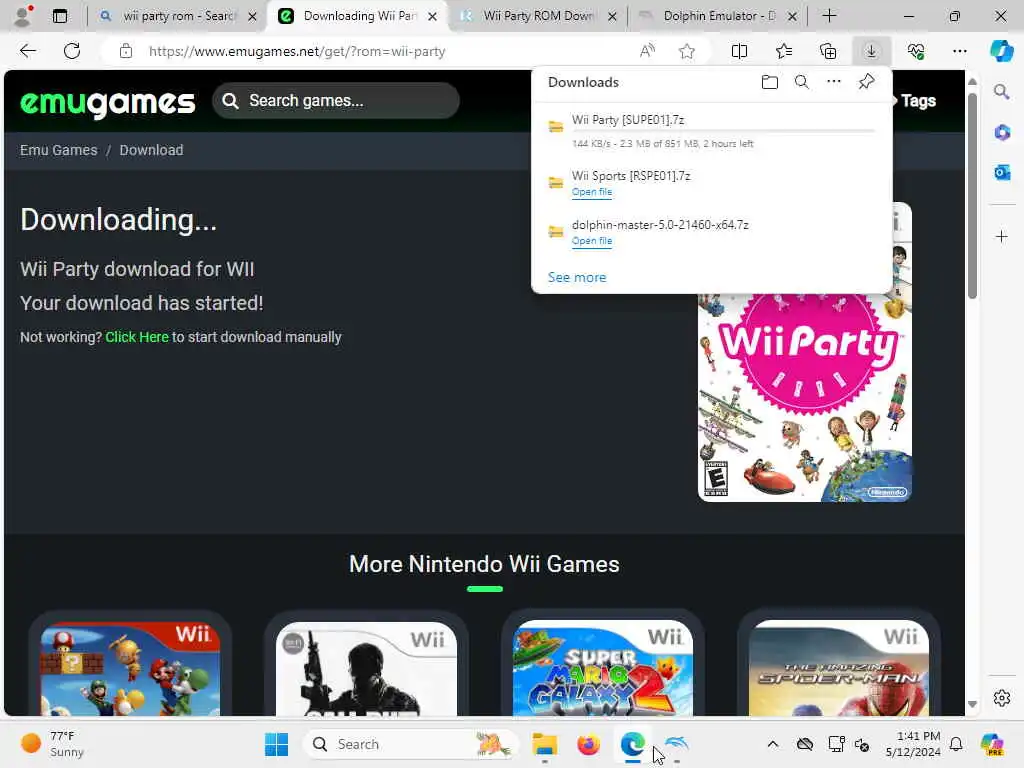Open the browser profile icon
Screen dimensions: 1024x768
click(x=23, y=16)
